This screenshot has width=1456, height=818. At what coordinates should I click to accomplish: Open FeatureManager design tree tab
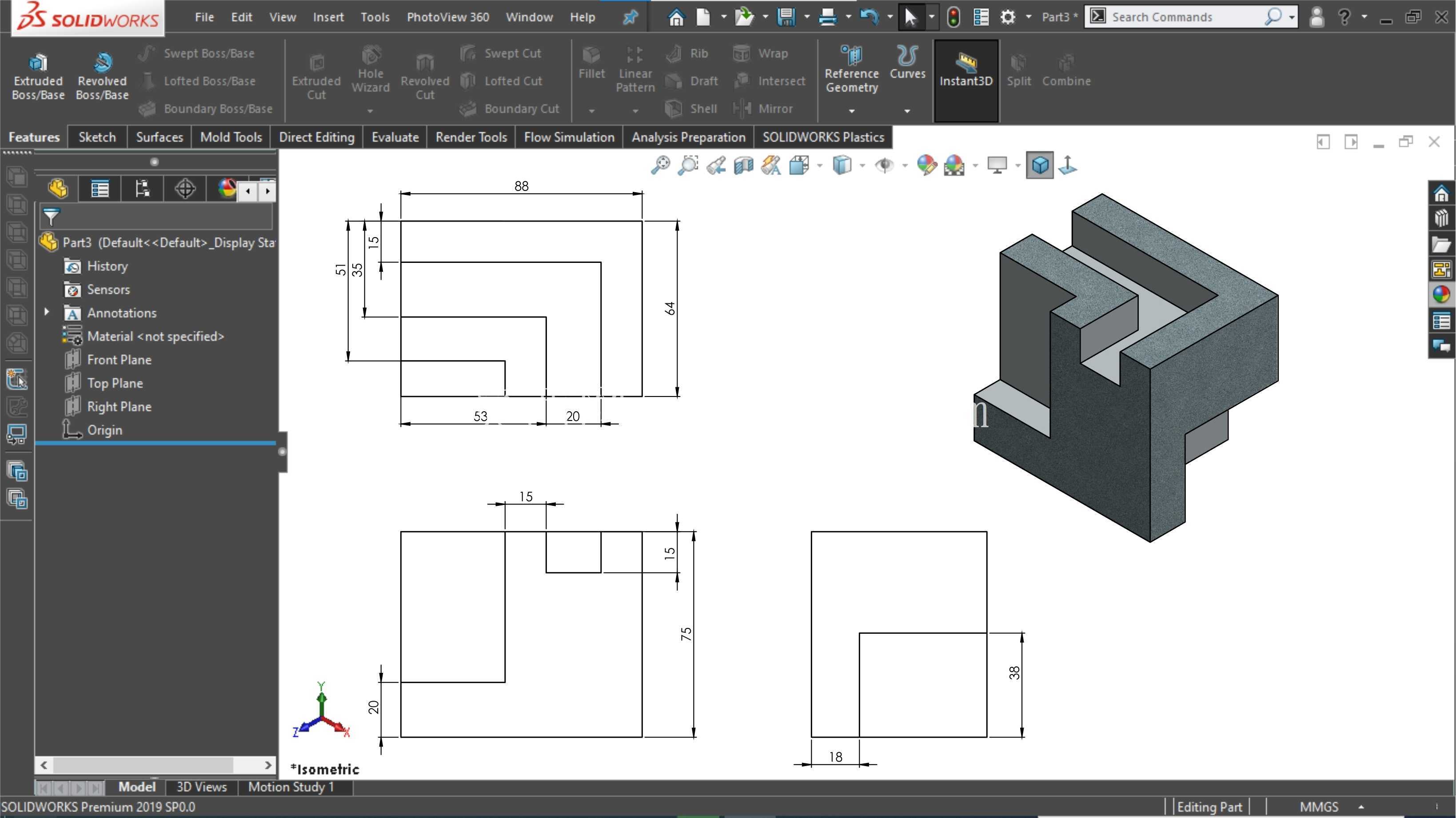pyautogui.click(x=58, y=188)
